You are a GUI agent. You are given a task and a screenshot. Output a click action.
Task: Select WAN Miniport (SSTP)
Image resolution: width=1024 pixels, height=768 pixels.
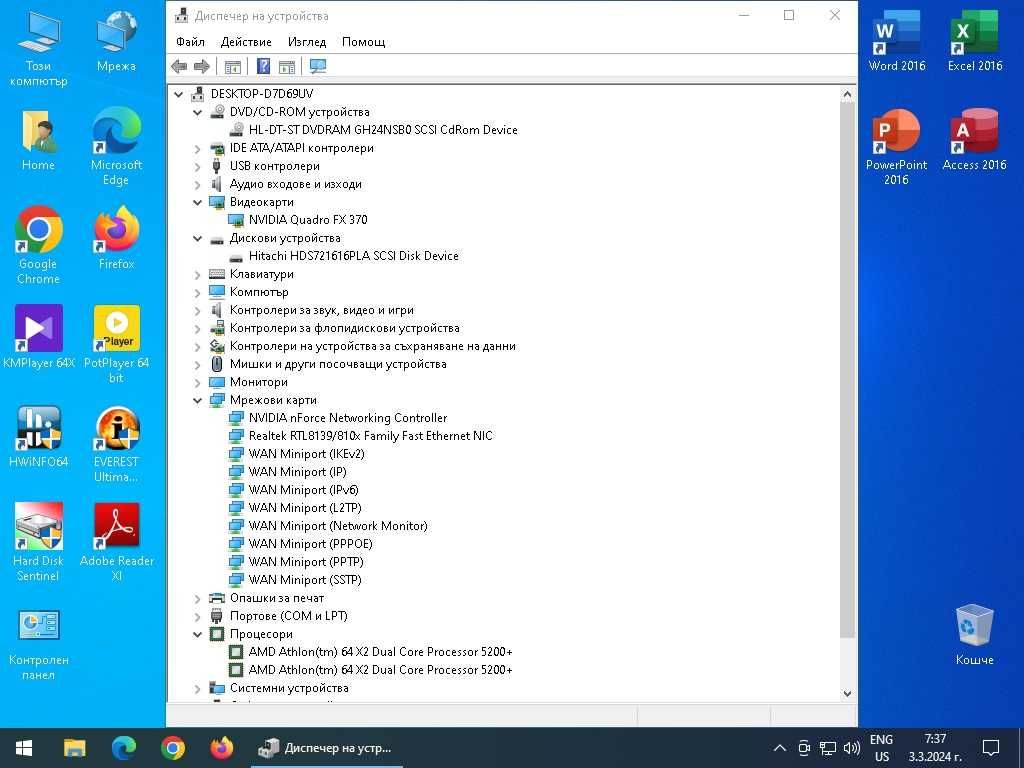point(304,580)
